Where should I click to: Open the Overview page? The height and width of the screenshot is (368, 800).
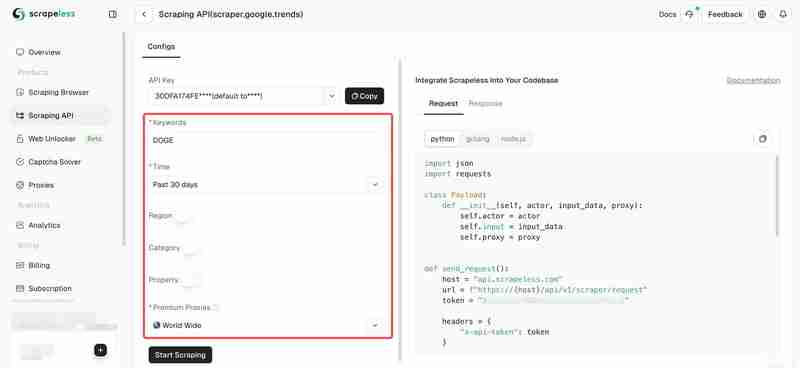[44, 52]
